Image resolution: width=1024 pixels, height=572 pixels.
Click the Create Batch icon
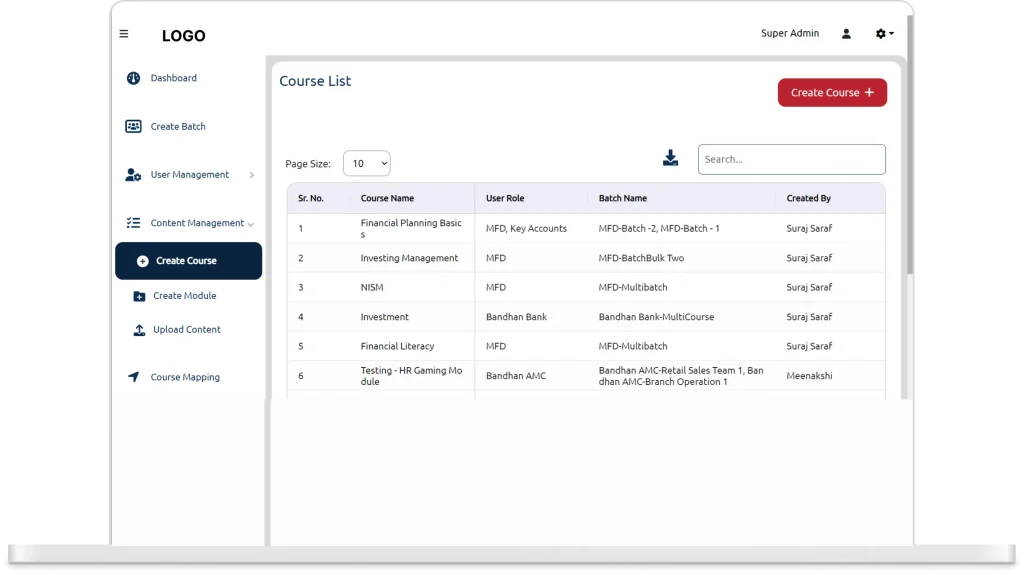click(133, 127)
